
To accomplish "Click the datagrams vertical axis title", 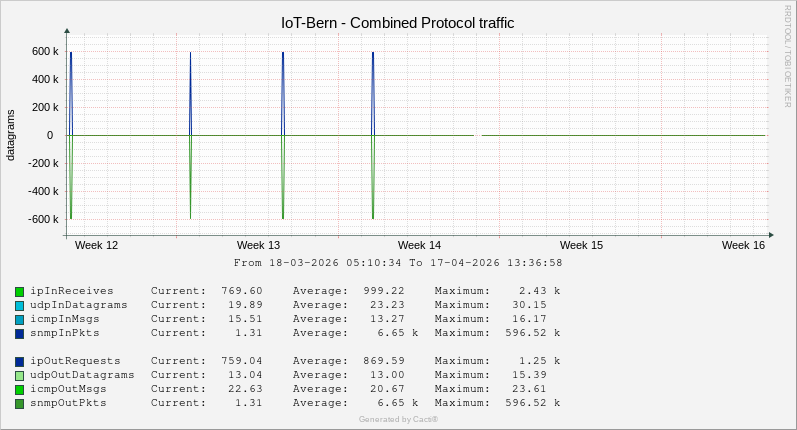I will (11, 135).
